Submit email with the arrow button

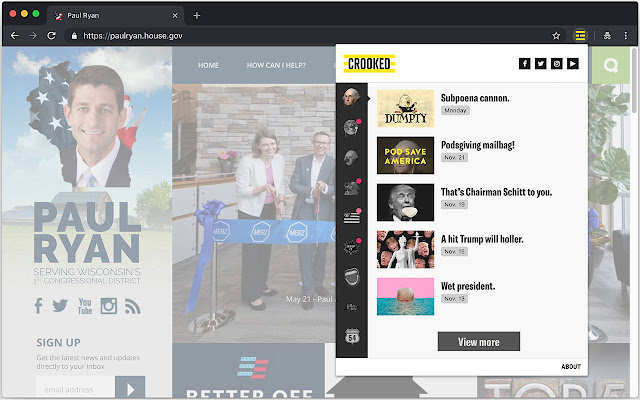coord(130,388)
